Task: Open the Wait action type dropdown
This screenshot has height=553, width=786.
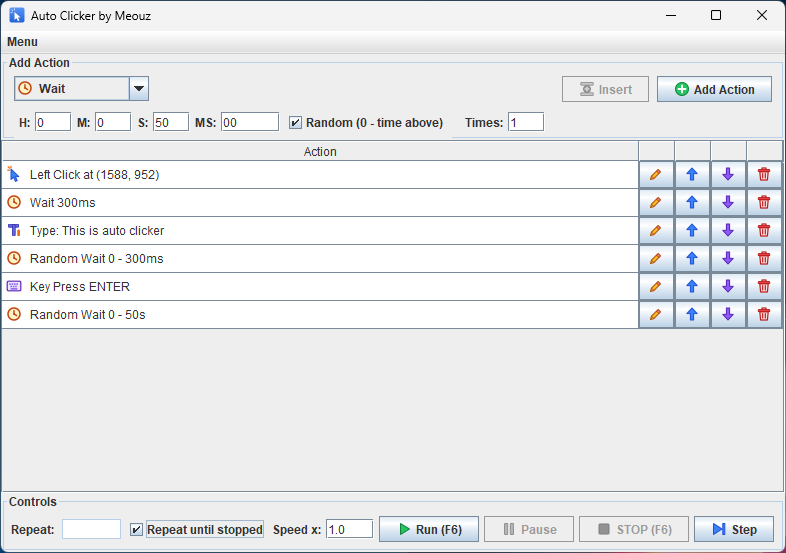Action: 139,89
